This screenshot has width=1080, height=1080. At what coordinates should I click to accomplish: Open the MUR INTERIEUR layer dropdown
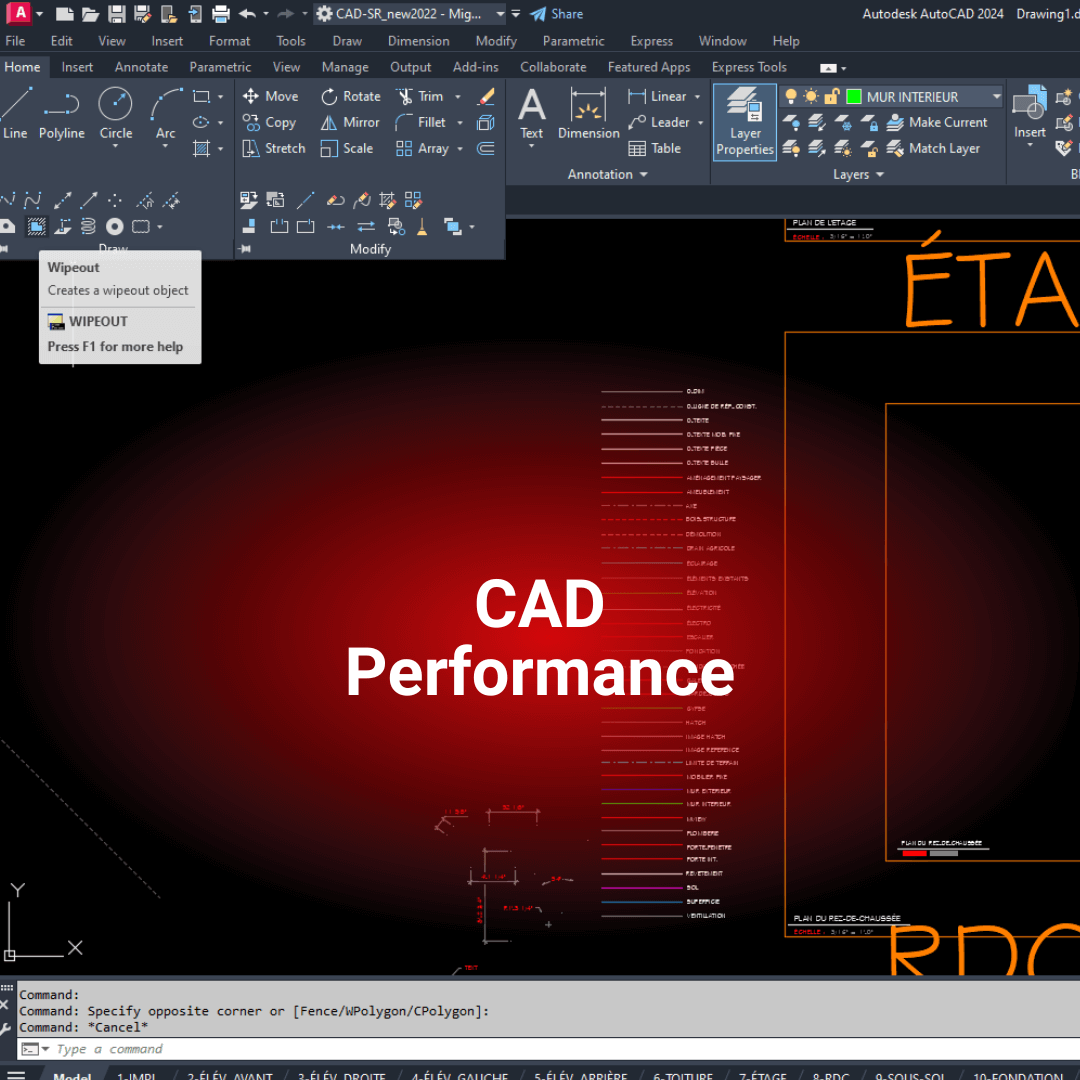996,96
